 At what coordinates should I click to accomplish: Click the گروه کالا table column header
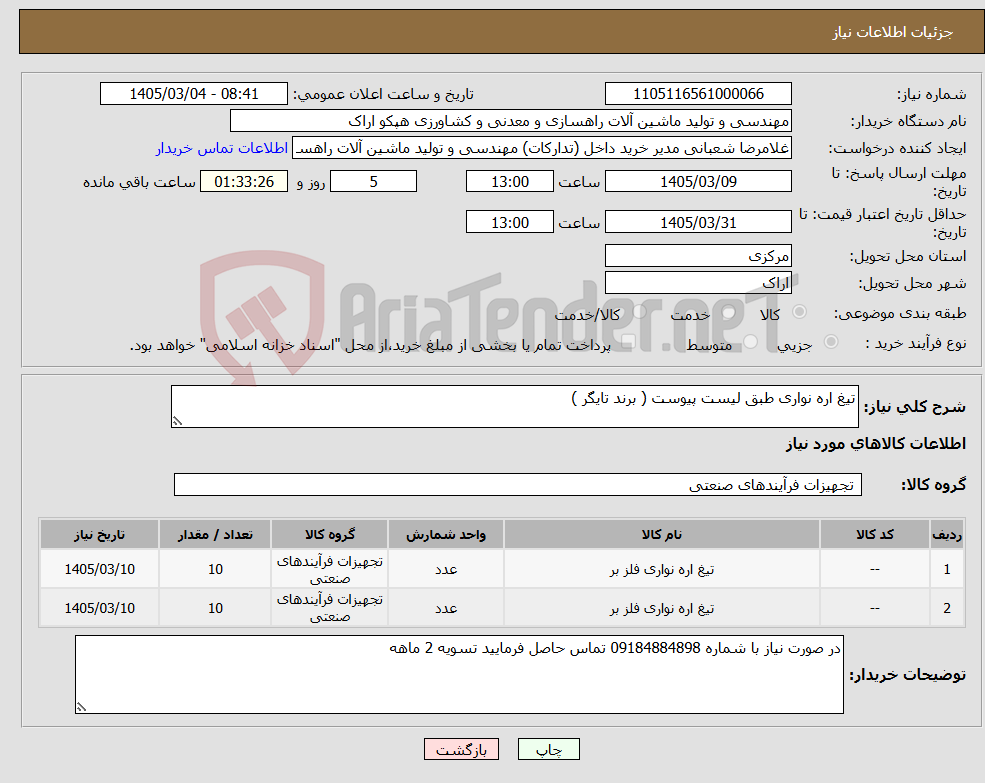tap(329, 534)
